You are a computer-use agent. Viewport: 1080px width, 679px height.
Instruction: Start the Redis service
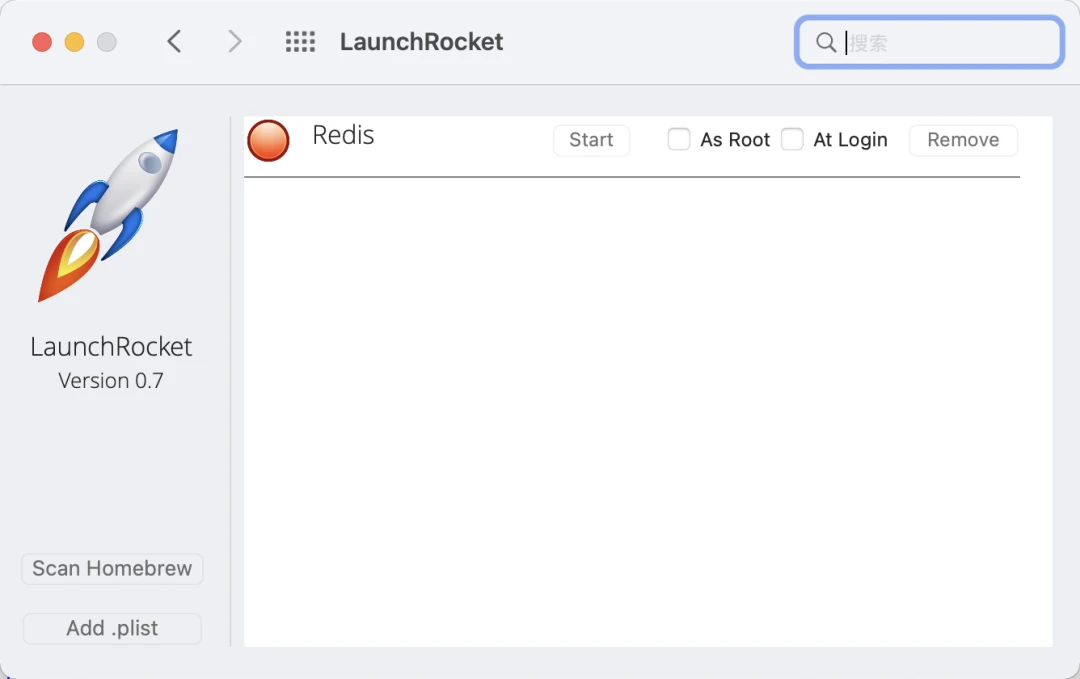(591, 140)
